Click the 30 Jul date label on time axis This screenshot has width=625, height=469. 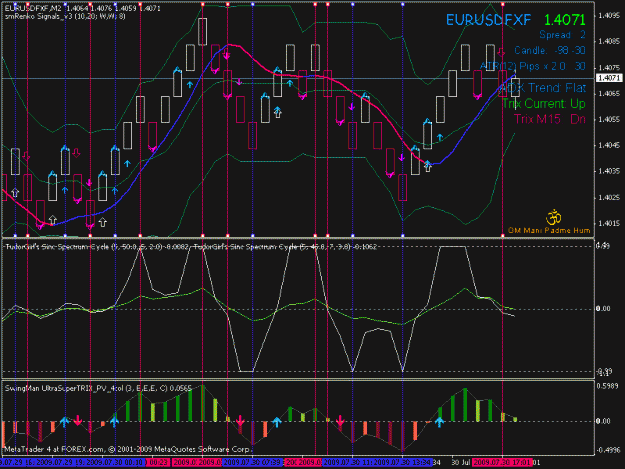[x=460, y=462]
